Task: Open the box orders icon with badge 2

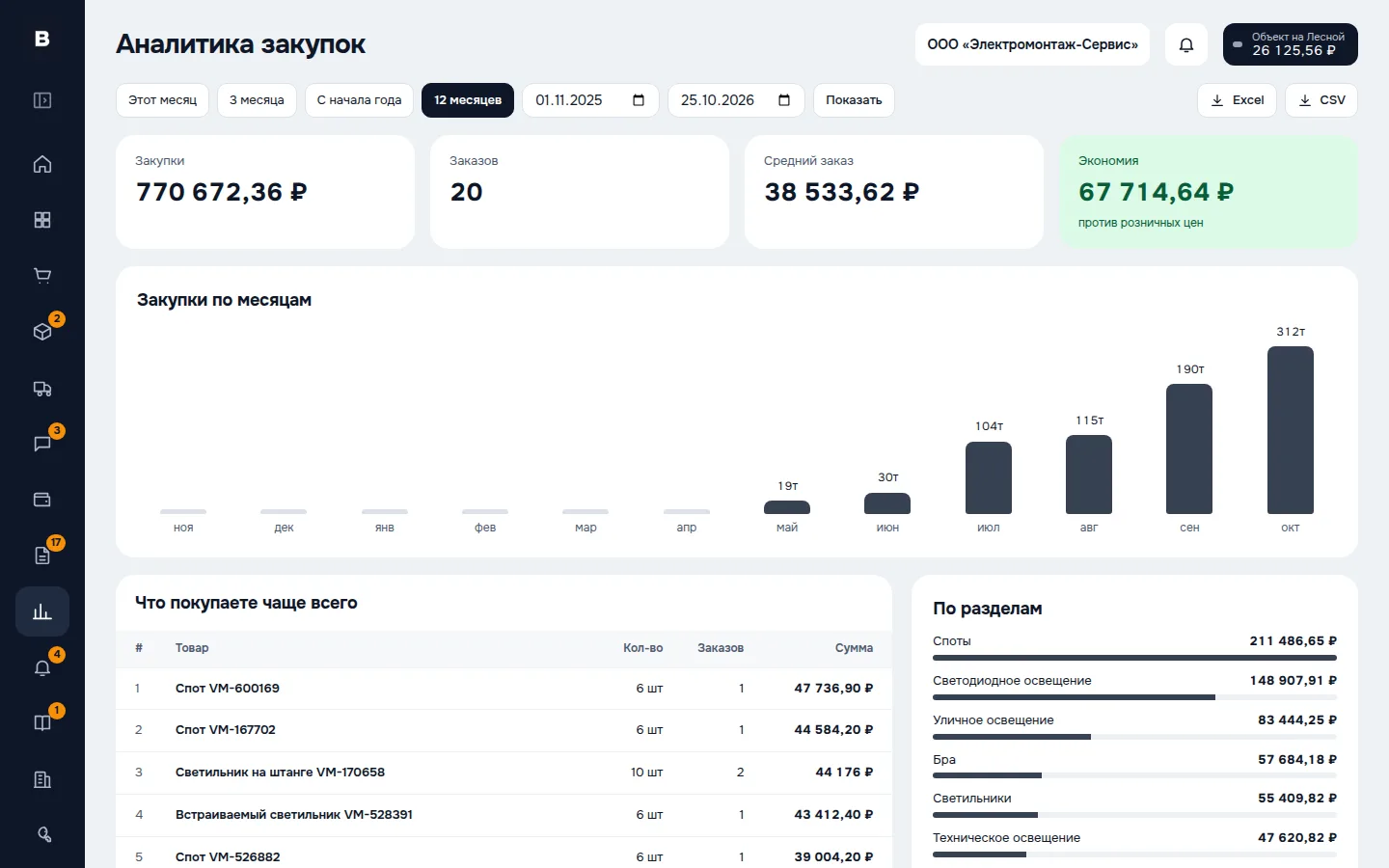Action: pyautogui.click(x=42, y=332)
